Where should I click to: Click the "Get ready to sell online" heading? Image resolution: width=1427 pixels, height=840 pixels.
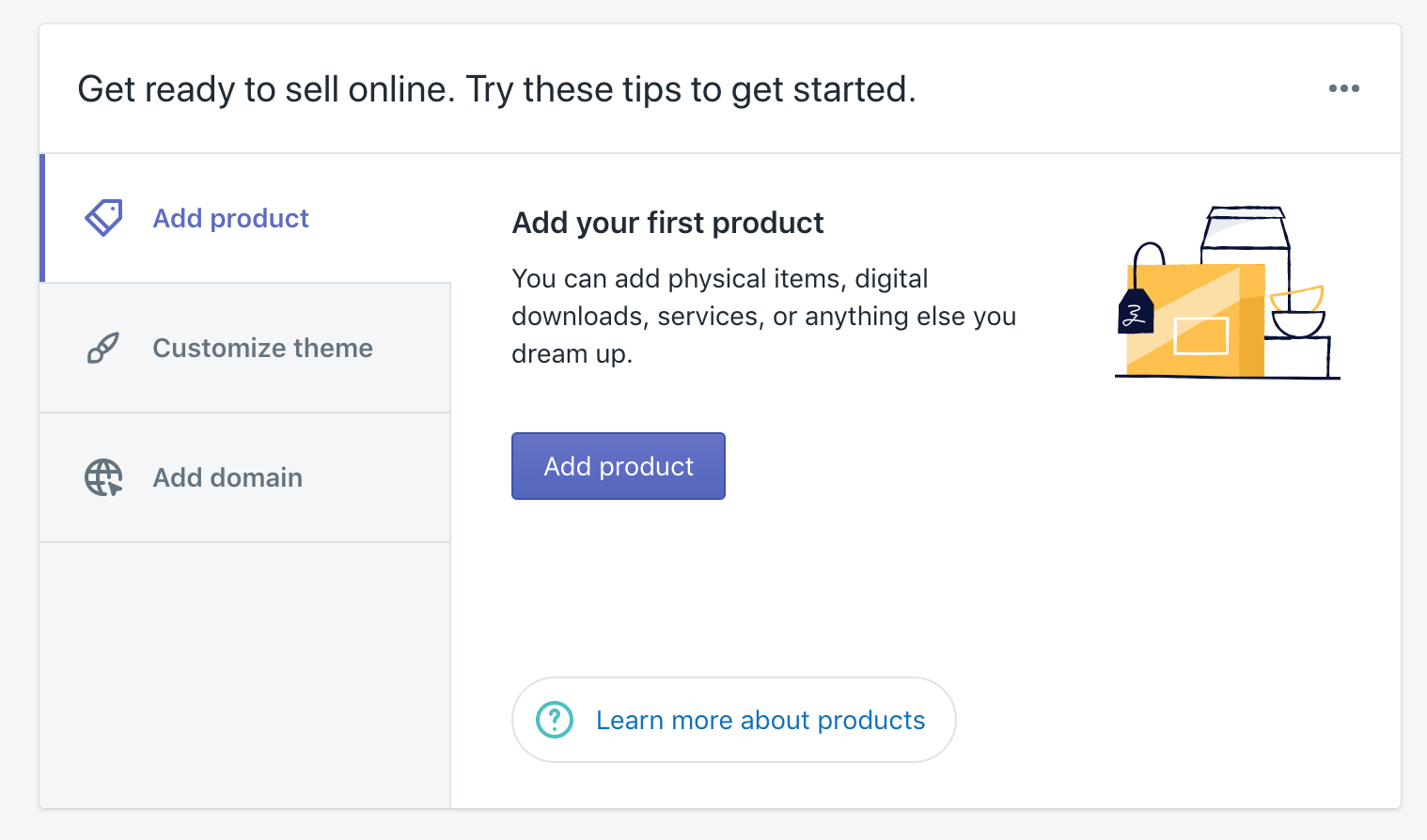(496, 88)
